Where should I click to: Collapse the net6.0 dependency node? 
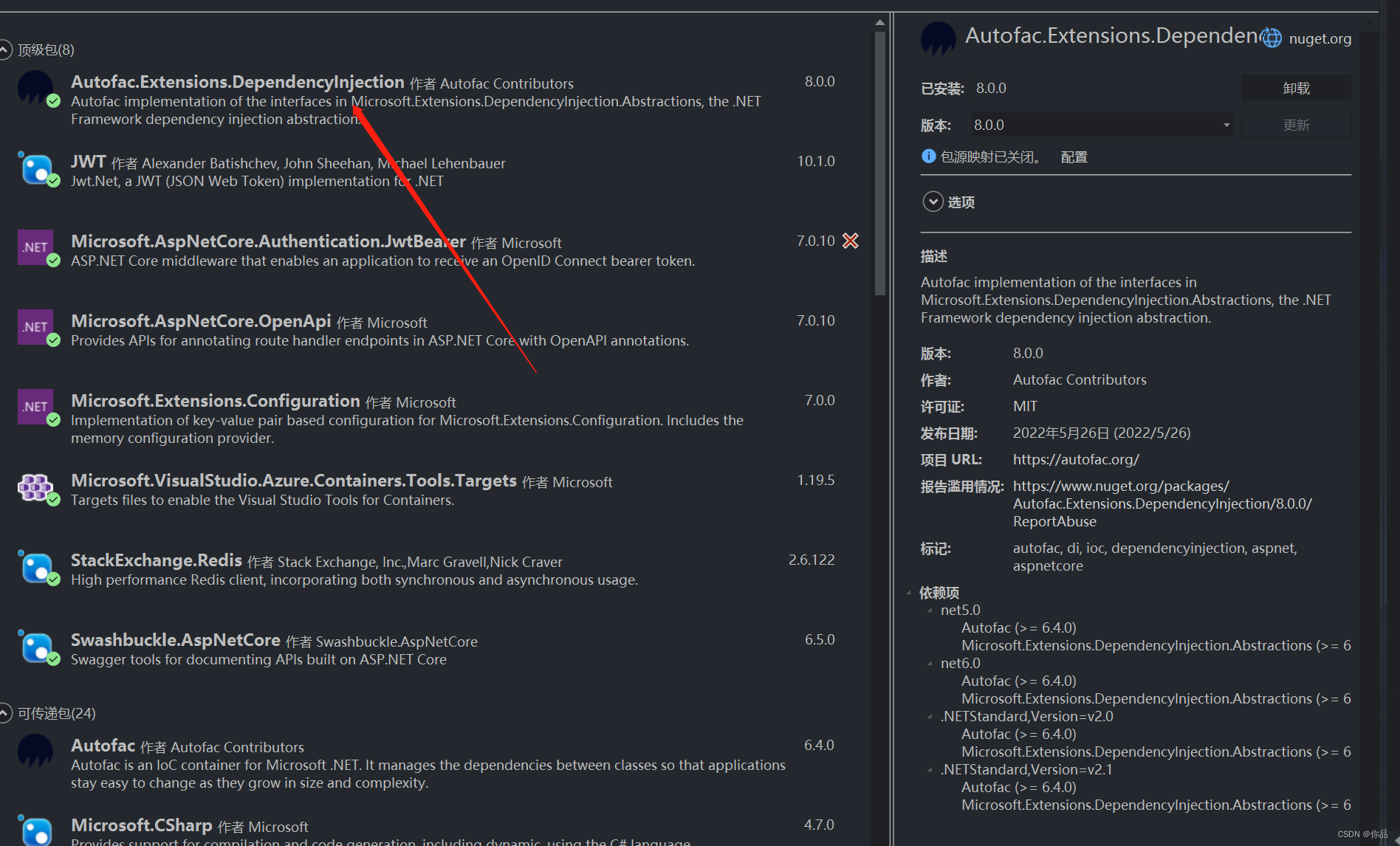[x=930, y=663]
